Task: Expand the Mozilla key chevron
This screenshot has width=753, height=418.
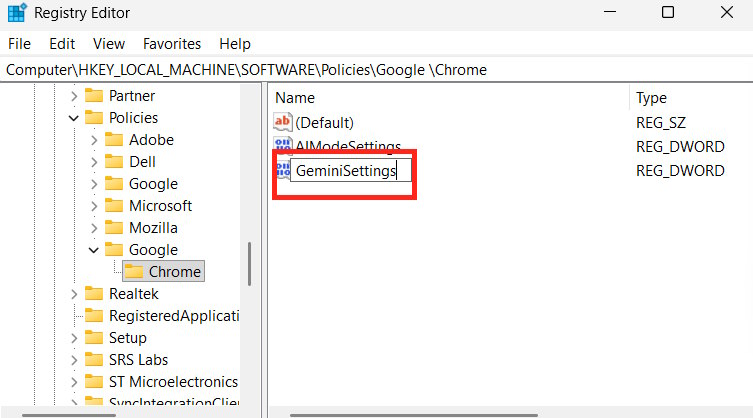Action: point(94,228)
